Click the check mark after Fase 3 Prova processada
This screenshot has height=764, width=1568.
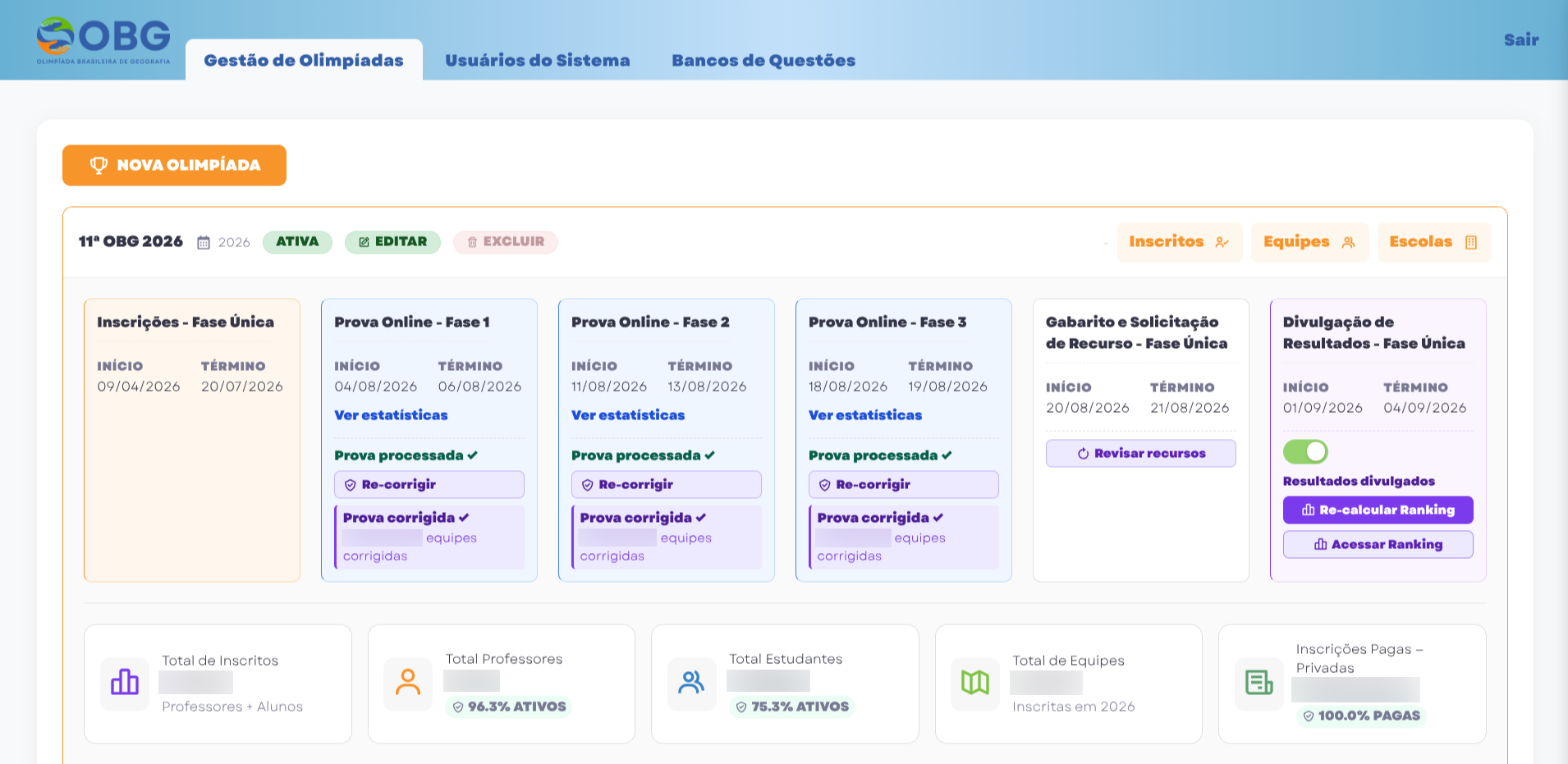click(947, 455)
